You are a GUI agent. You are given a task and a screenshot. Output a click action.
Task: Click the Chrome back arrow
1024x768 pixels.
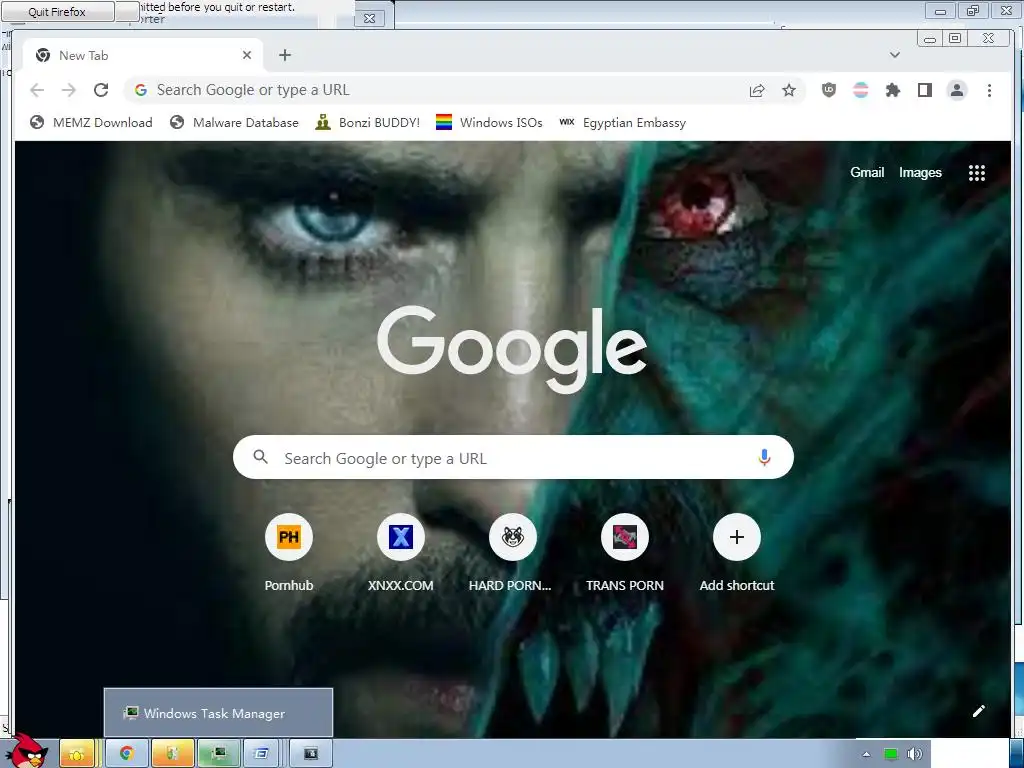click(37, 90)
